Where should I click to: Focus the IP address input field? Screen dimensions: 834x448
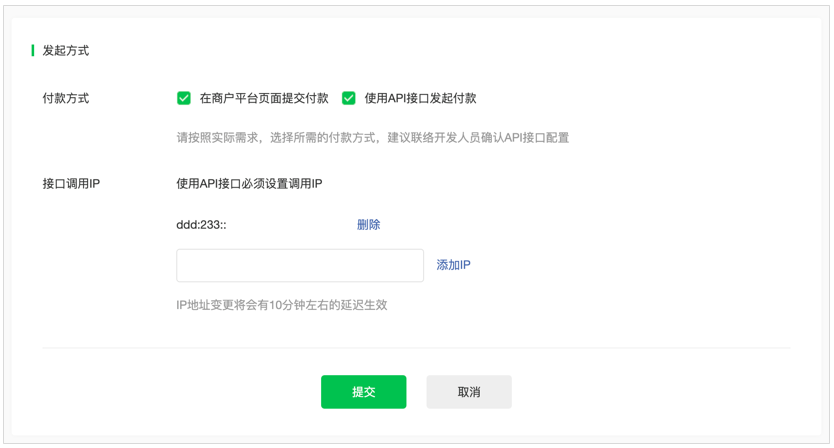point(300,265)
